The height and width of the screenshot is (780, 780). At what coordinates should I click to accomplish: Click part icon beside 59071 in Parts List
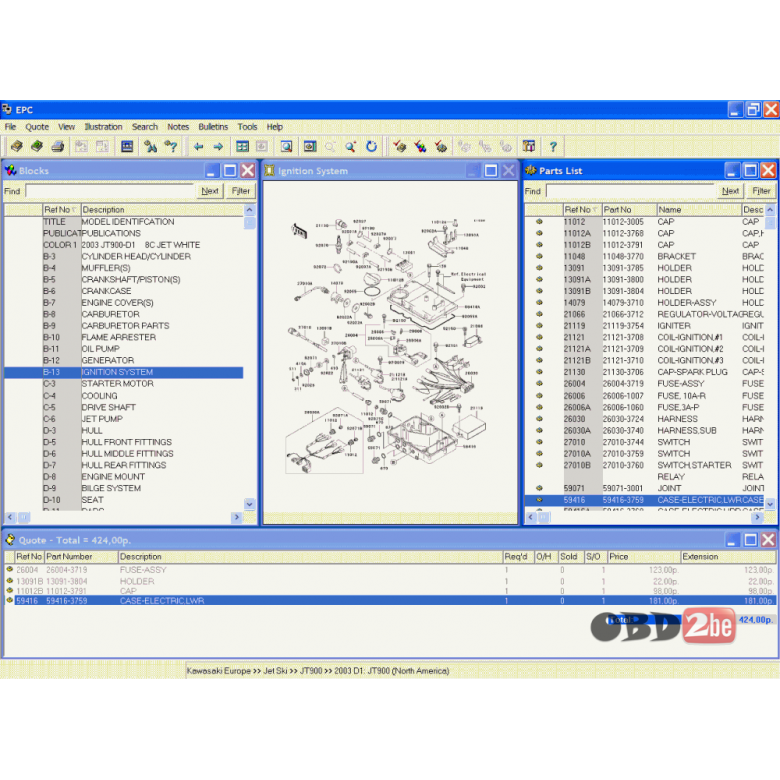pos(539,488)
